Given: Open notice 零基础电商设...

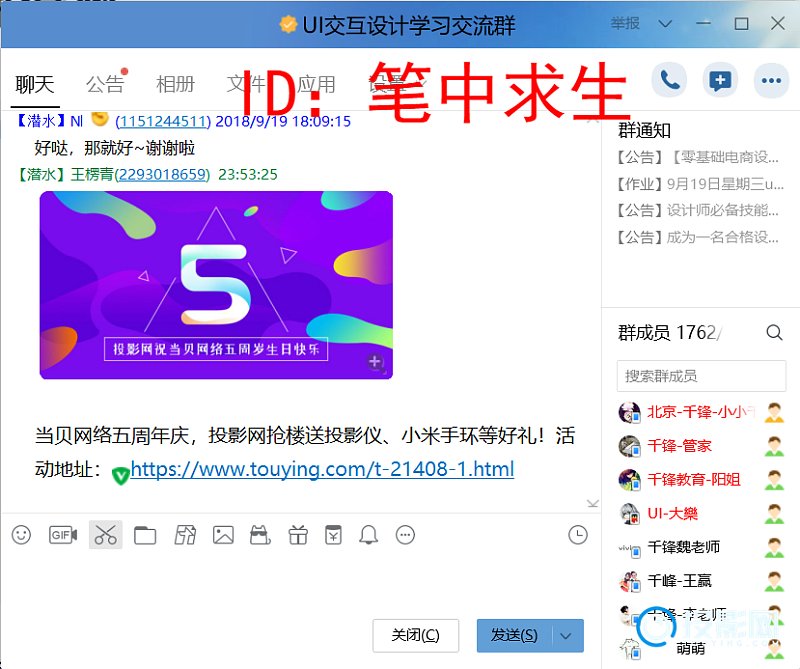Looking at the screenshot, I should coord(698,157).
